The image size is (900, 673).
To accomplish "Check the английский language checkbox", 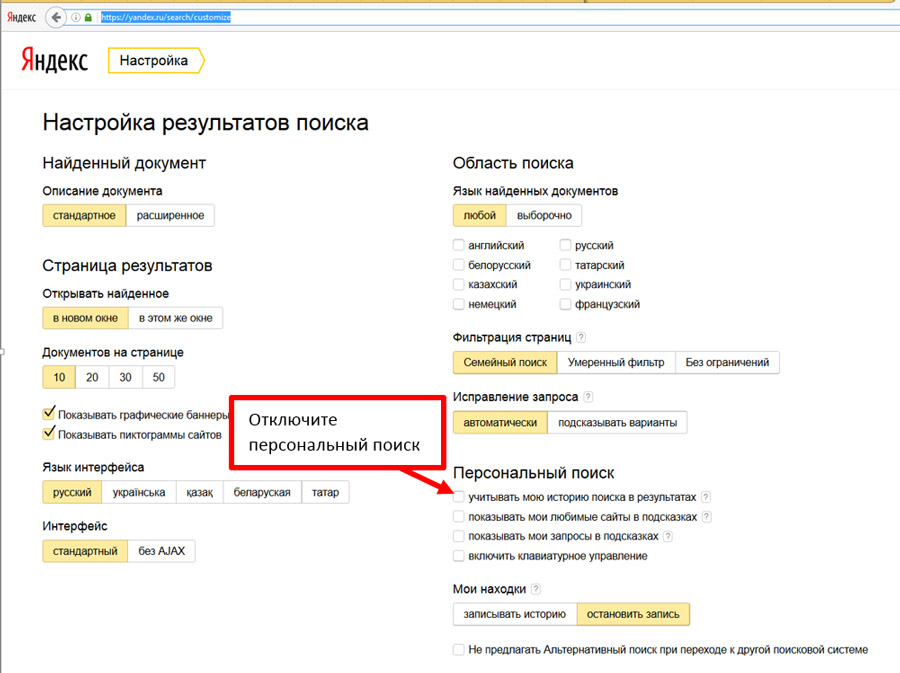I will pos(459,245).
